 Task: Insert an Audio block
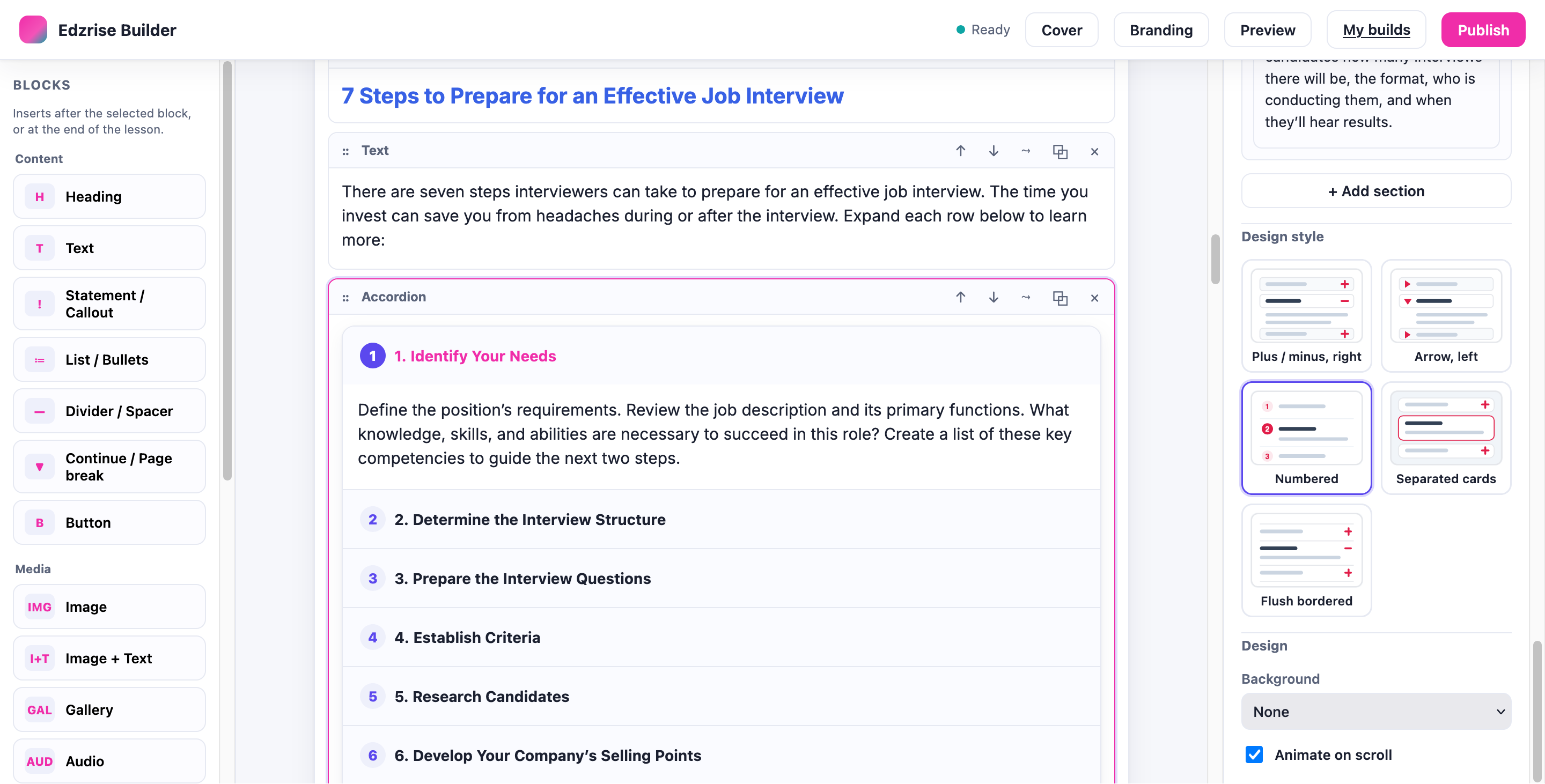pyautogui.click(x=109, y=762)
